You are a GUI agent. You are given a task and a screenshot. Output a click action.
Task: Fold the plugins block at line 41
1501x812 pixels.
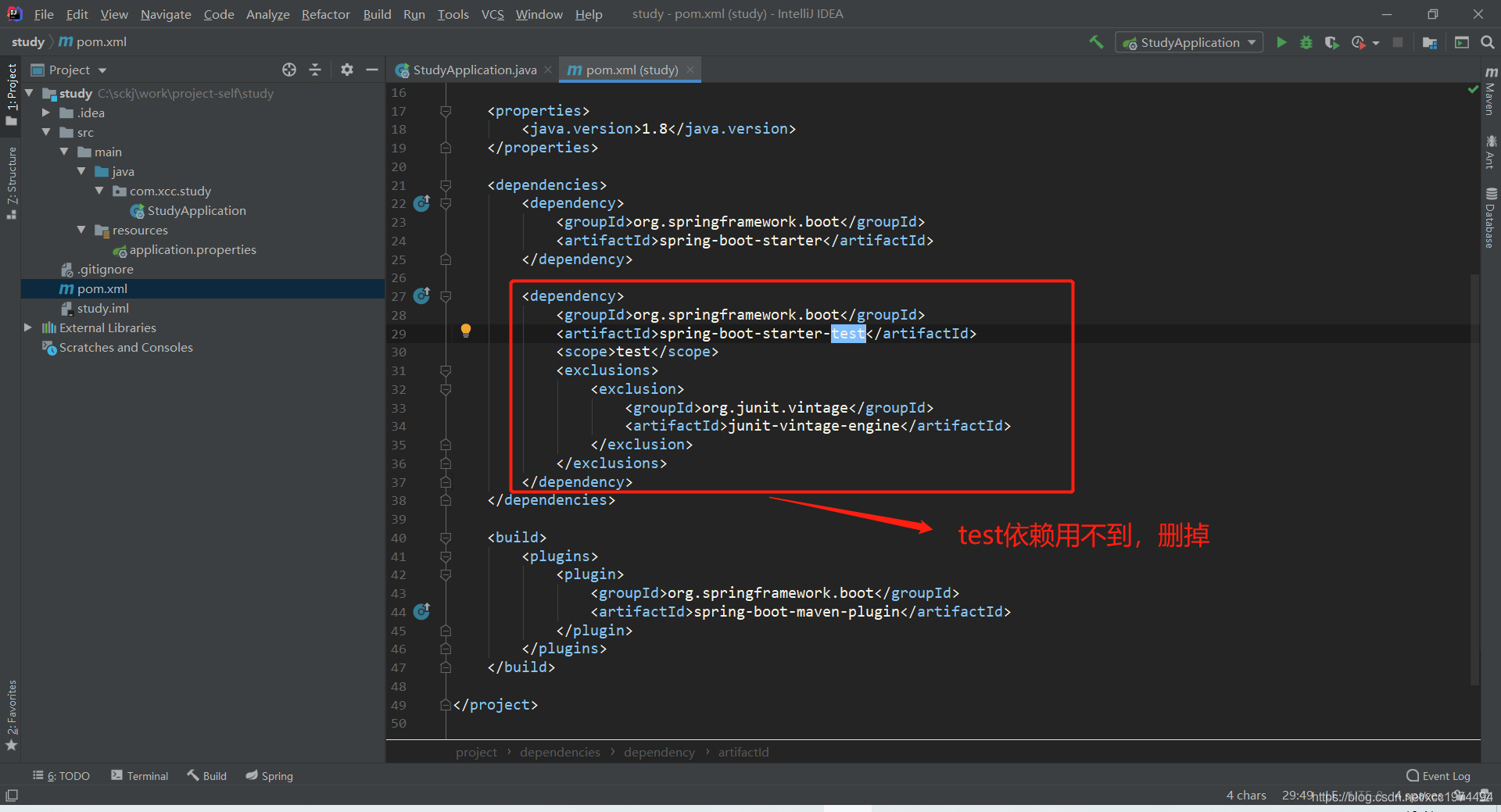coord(446,556)
